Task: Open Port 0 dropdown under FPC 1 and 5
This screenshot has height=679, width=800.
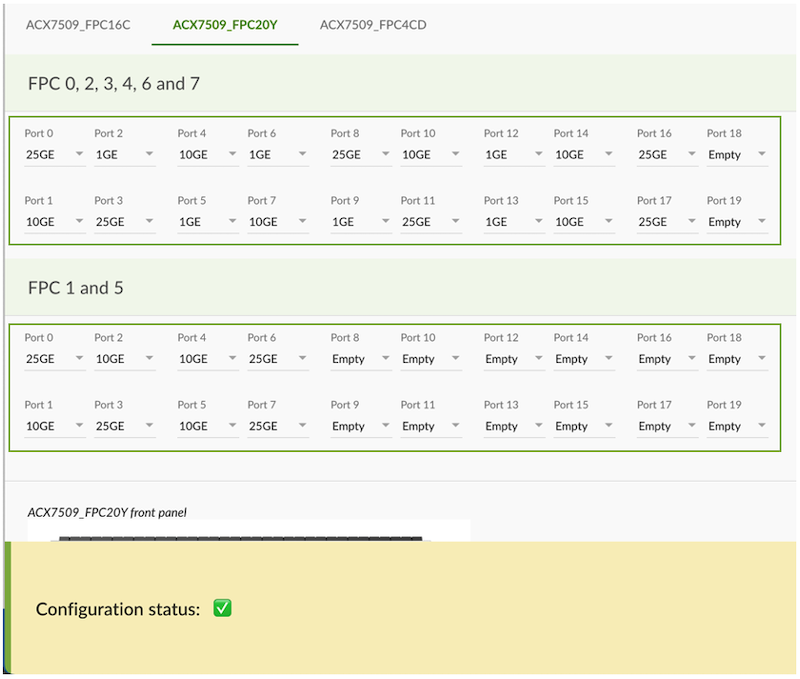Action: 55,359
